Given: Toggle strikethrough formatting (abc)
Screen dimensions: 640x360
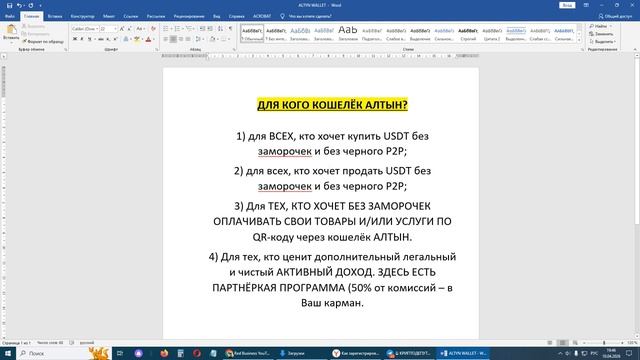Looking at the screenshot, I should pos(101,39).
